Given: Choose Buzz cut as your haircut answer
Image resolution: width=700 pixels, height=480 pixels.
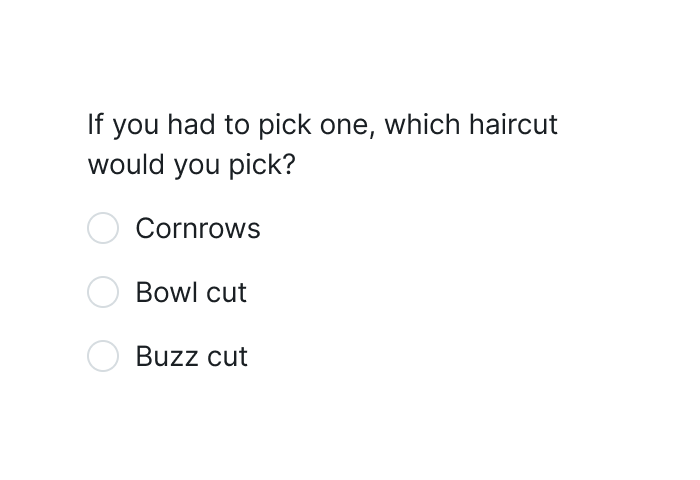Looking at the screenshot, I should tap(103, 356).
